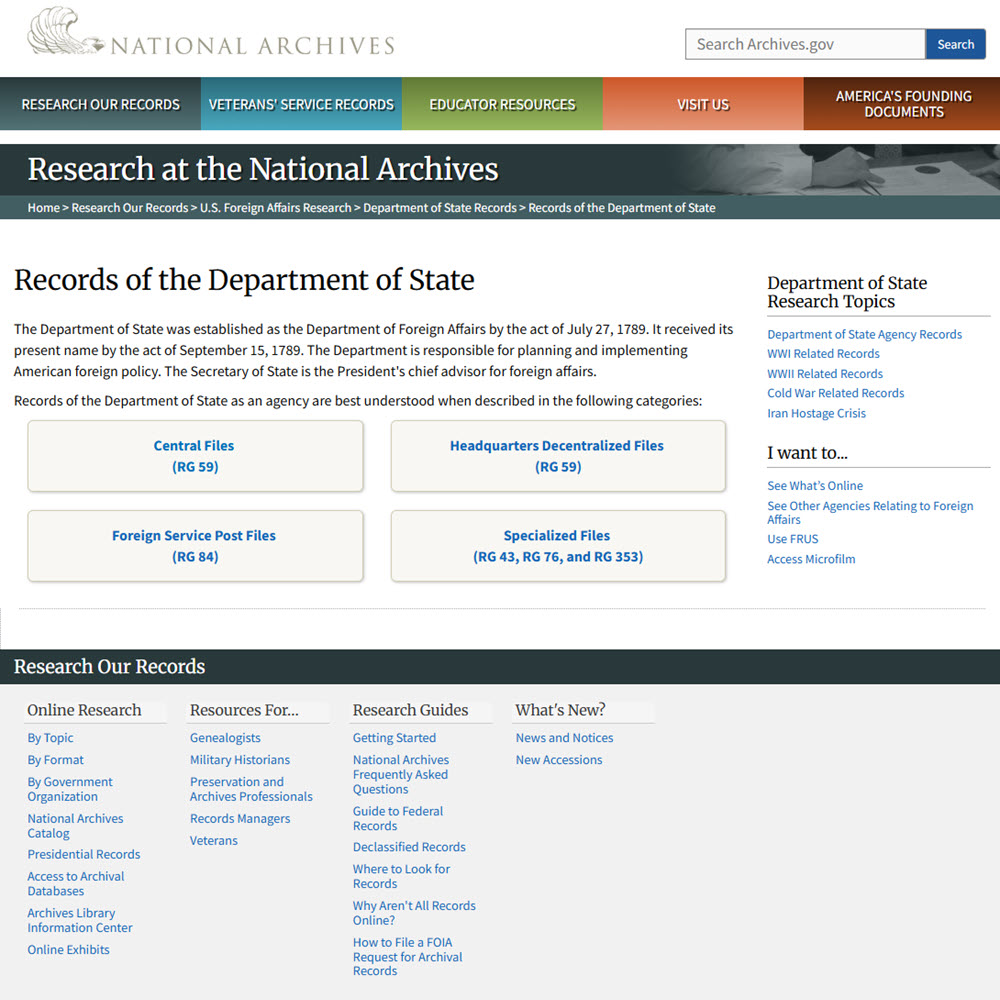Open Foreign Service Post Files card
Screen dimensions: 1000x1000
point(195,546)
